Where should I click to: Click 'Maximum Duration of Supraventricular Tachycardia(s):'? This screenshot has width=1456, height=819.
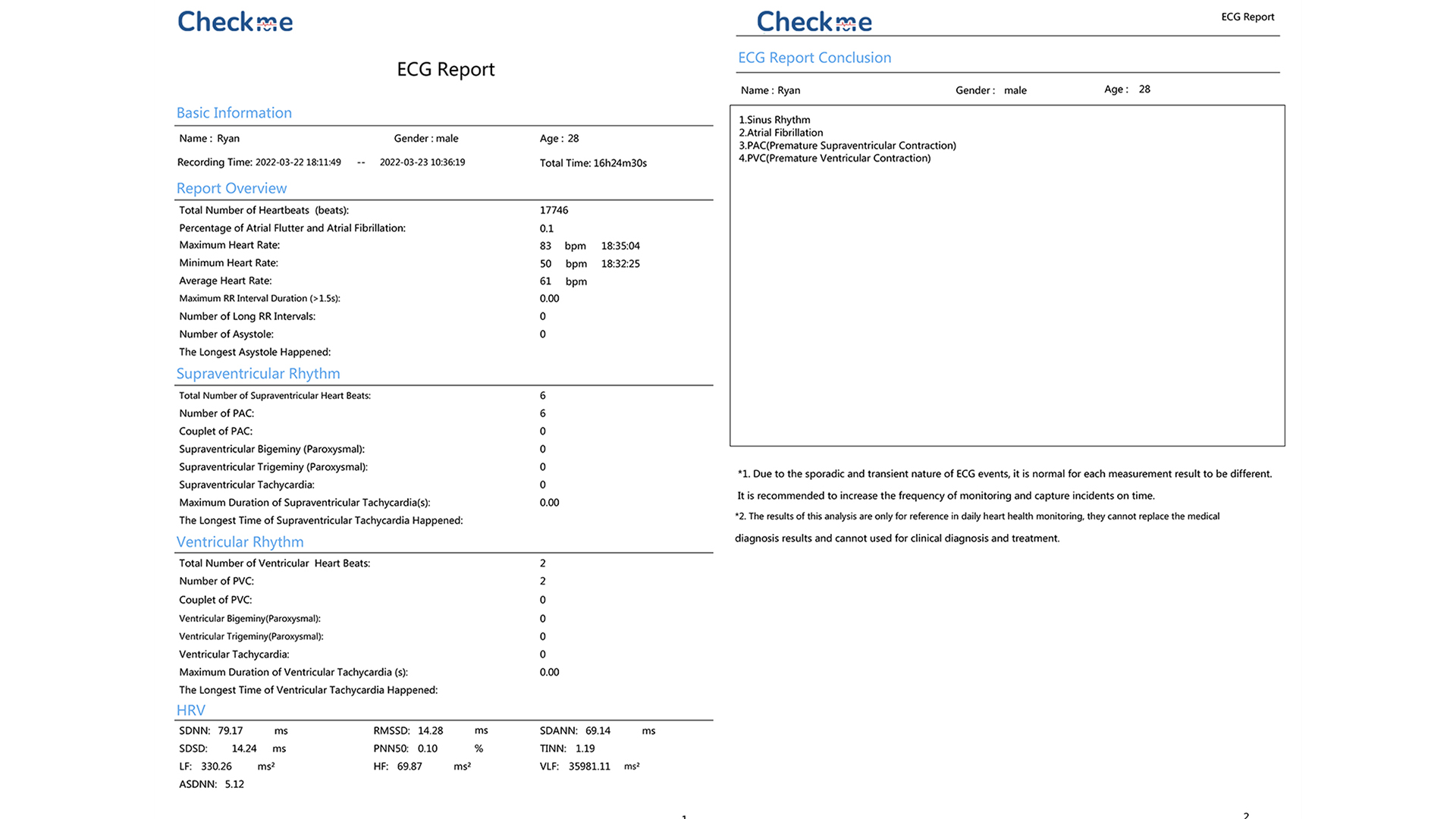click(x=305, y=503)
